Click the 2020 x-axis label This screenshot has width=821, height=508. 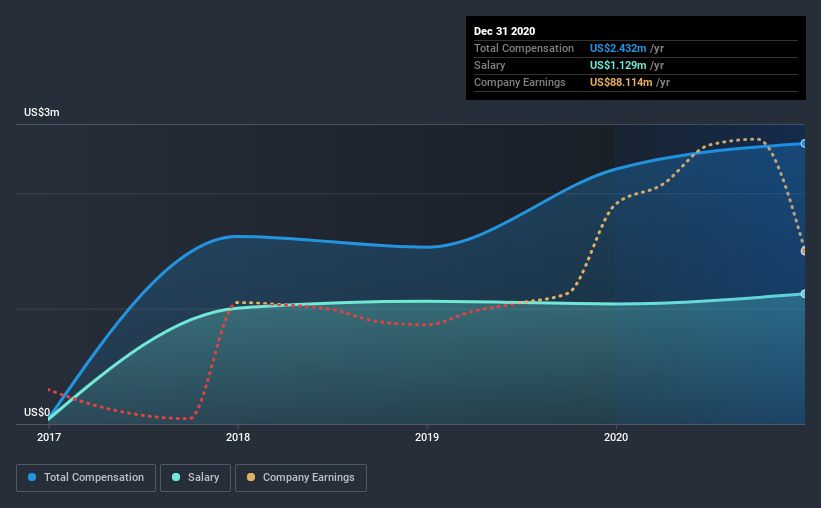tap(616, 437)
